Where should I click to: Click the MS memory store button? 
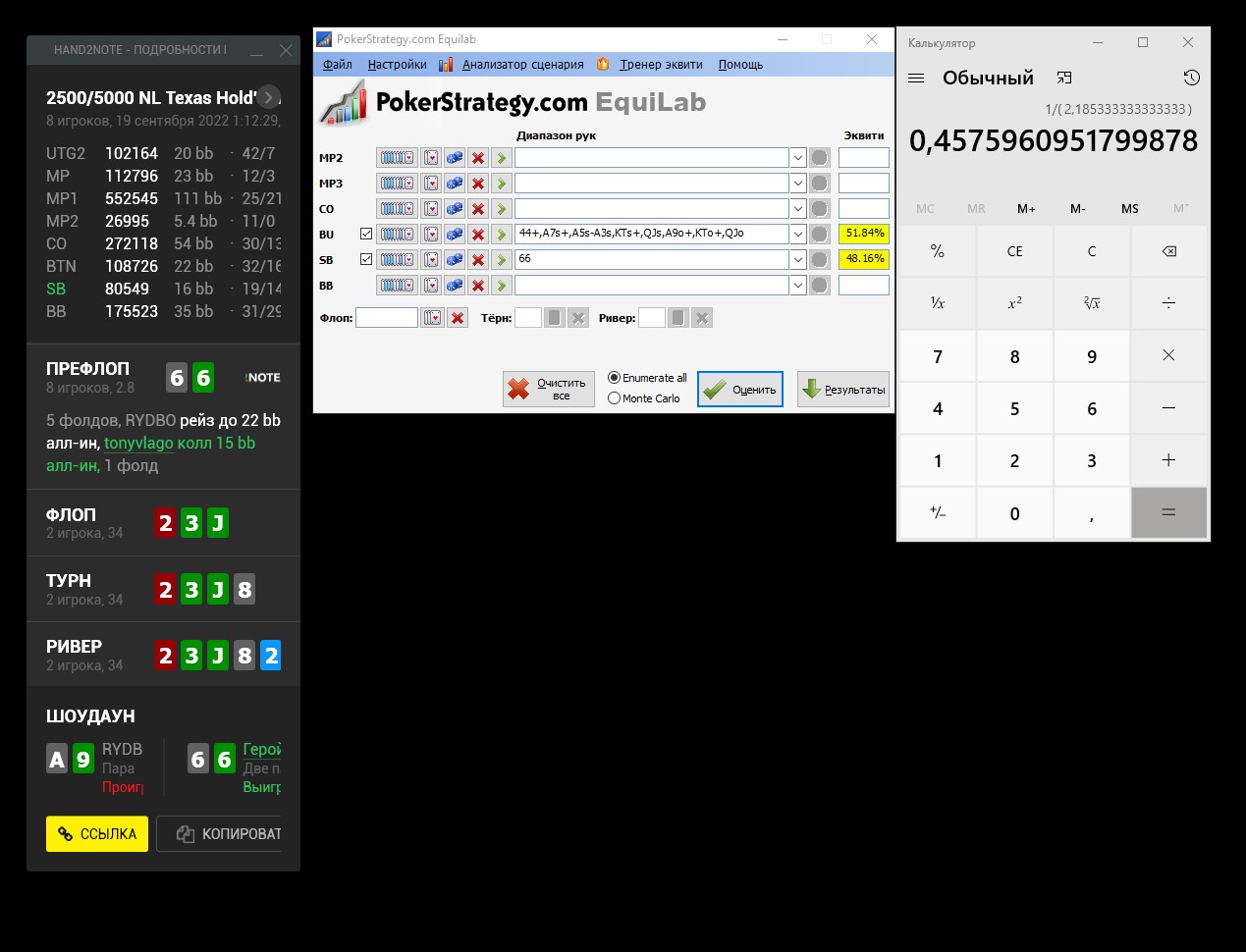[x=1130, y=208]
